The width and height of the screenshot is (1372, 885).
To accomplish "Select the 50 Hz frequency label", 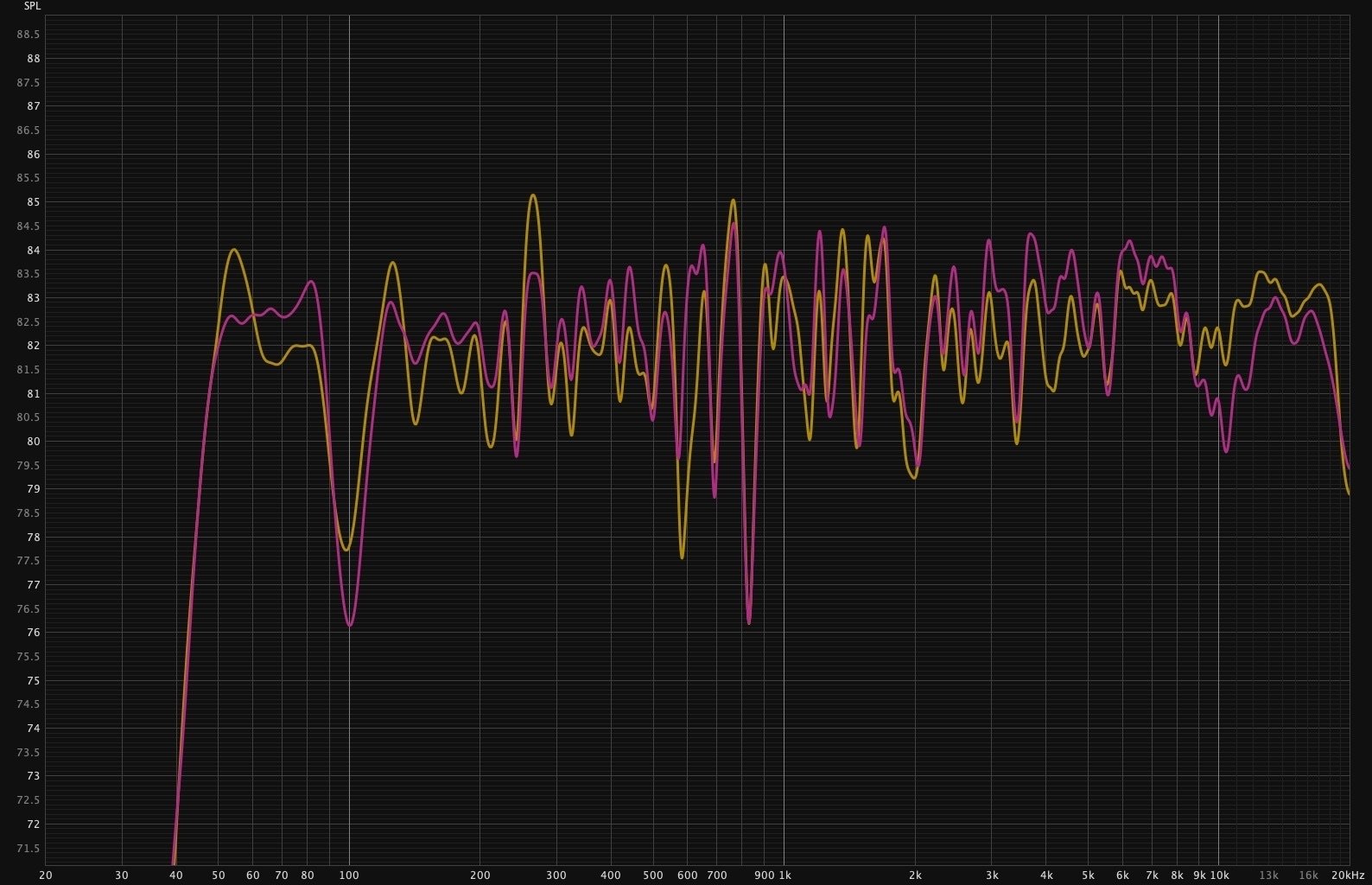I will click(219, 875).
